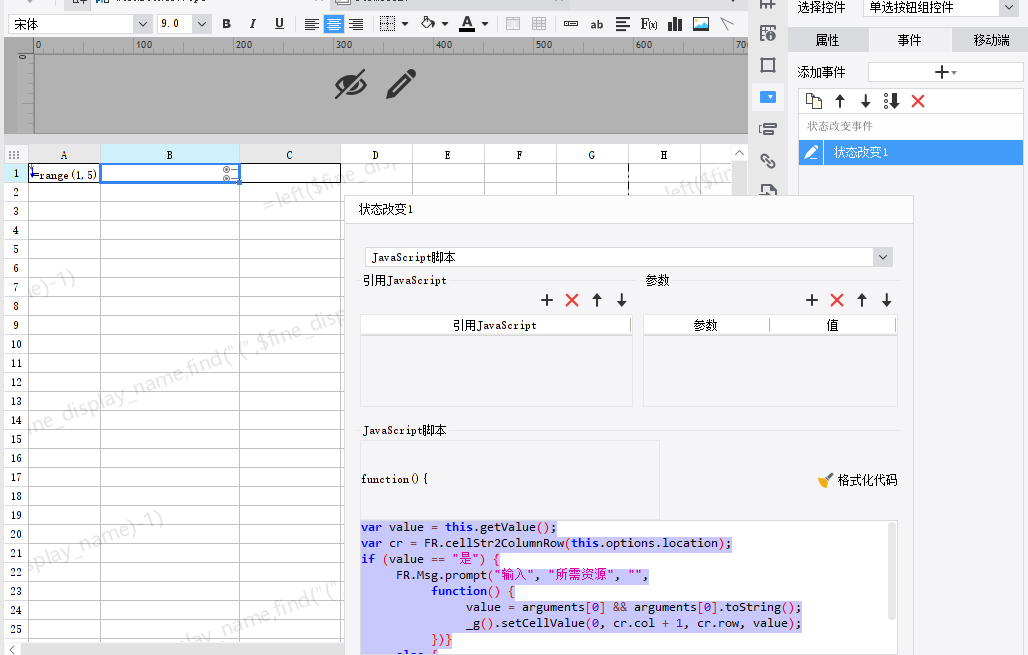This screenshot has height=655, width=1028.
Task: Click the code editor vertical scrollbar
Action: point(892,570)
